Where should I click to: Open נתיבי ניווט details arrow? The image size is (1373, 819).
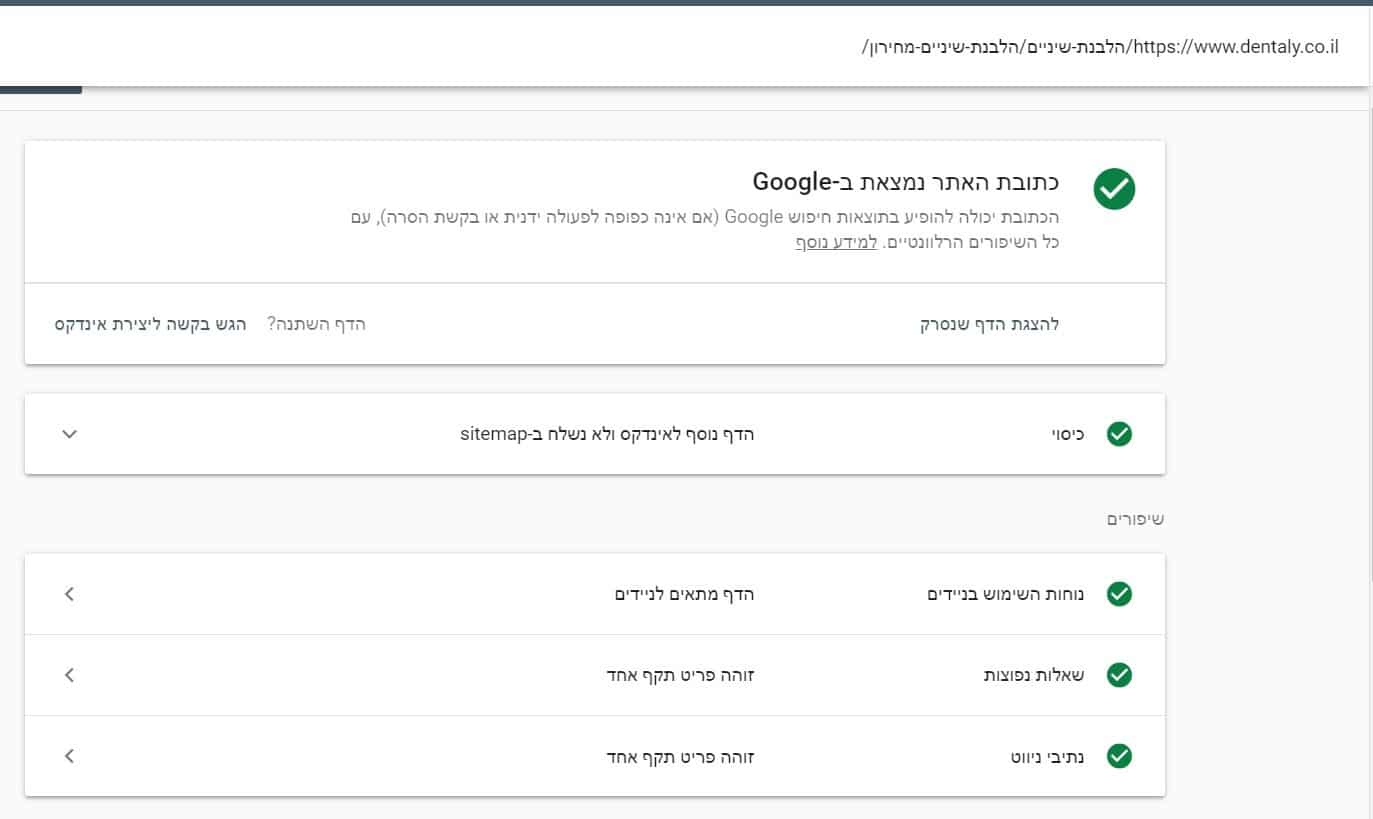69,756
